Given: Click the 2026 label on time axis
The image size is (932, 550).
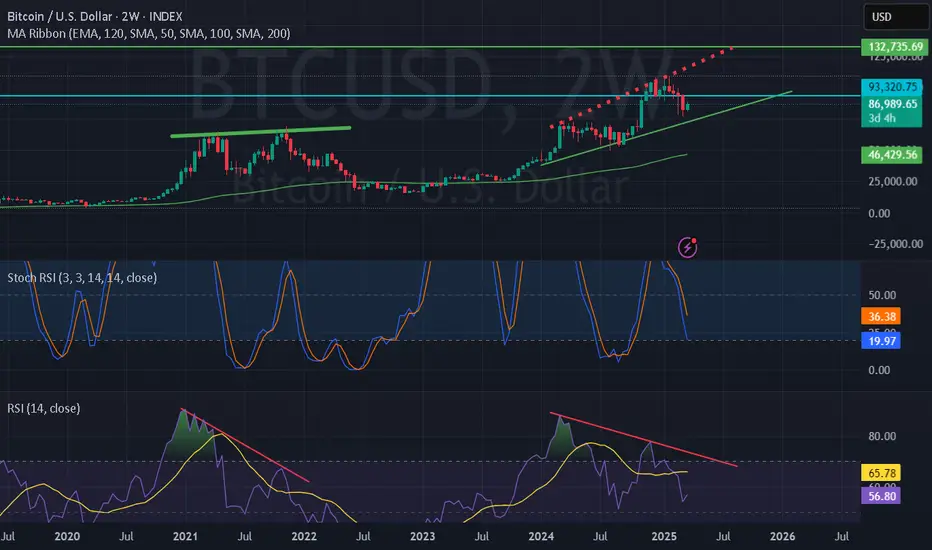Looking at the screenshot, I should tap(782, 536).
